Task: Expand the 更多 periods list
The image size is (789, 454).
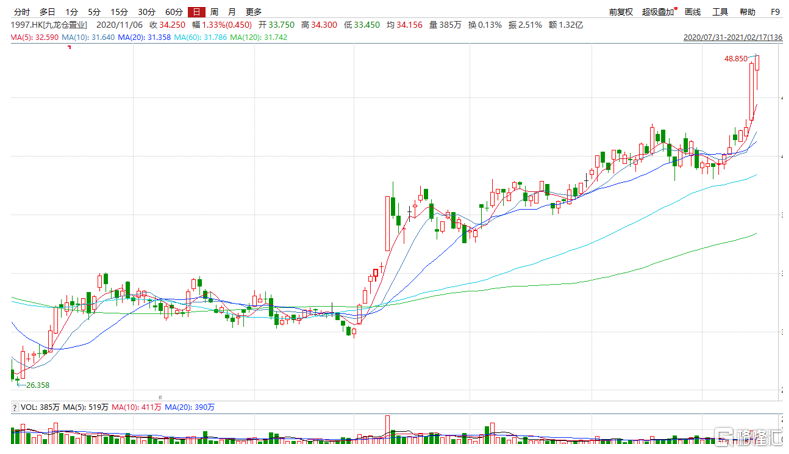Action: tap(254, 12)
